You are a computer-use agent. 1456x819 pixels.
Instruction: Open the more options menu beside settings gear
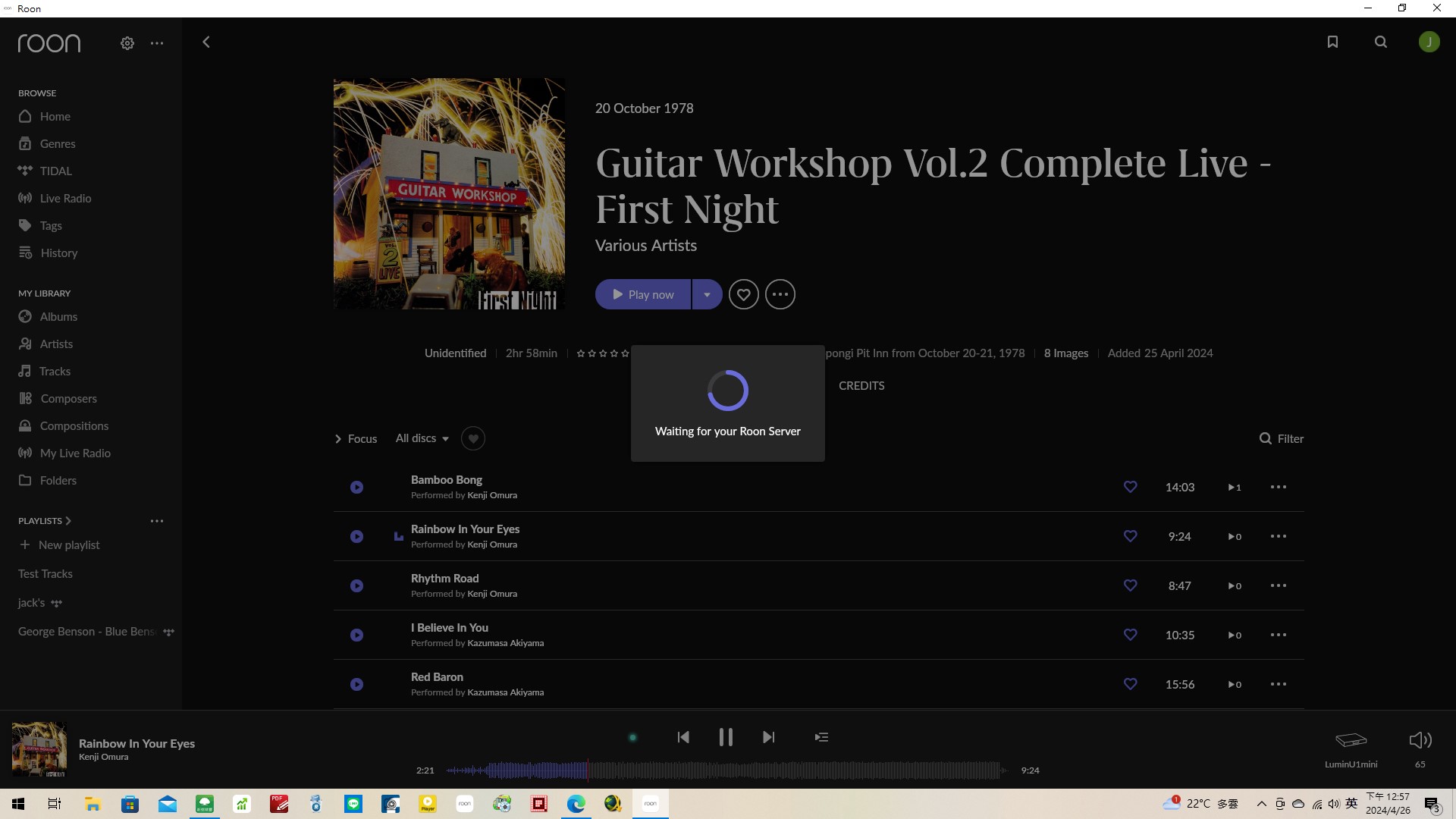click(x=157, y=43)
